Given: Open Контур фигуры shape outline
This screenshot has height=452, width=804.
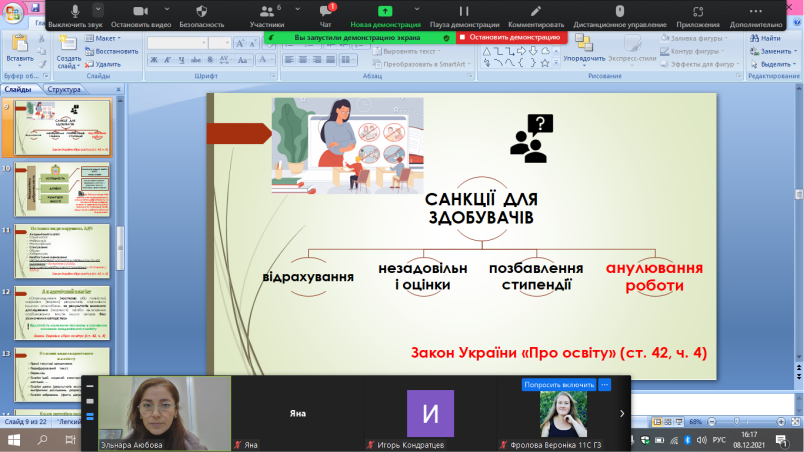Looking at the screenshot, I should 692,51.
